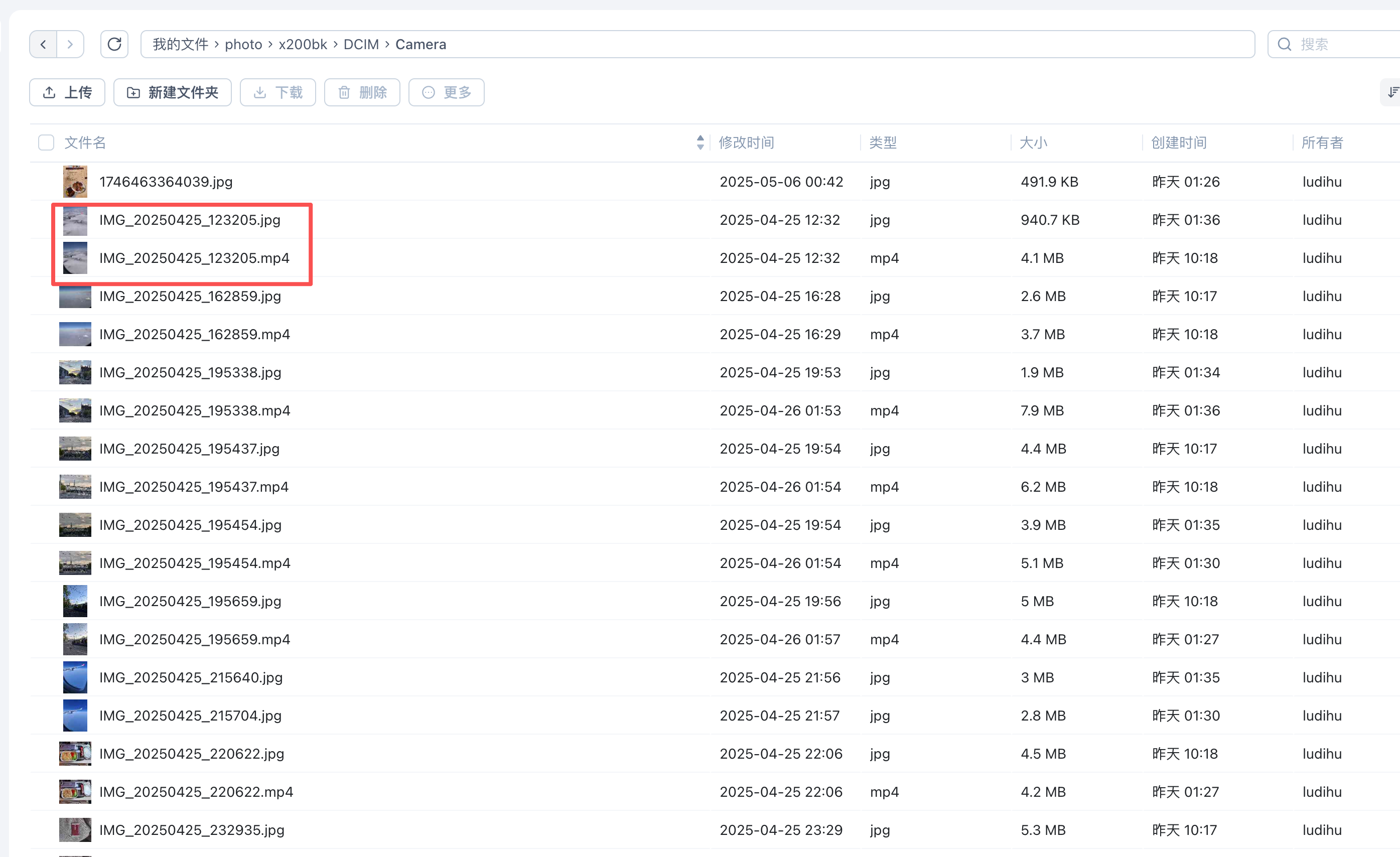
Task: Open 我的文件 in the breadcrumb path
Action: (x=180, y=44)
